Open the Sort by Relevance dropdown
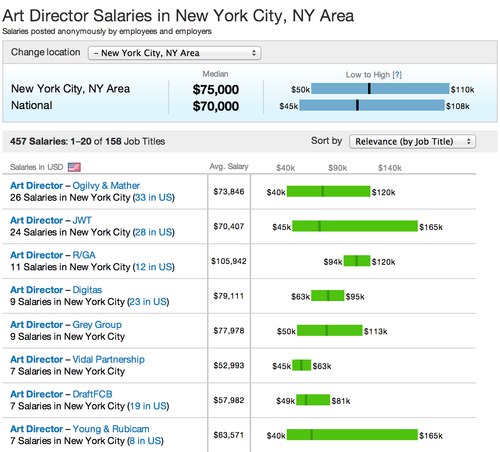This screenshot has height=452, width=500. 412,142
